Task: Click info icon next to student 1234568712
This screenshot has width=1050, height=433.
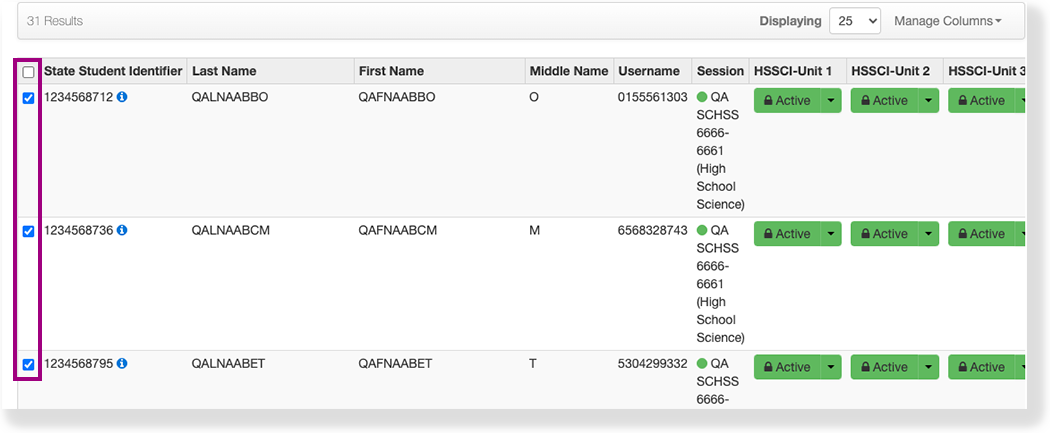Action: pyautogui.click(x=122, y=97)
